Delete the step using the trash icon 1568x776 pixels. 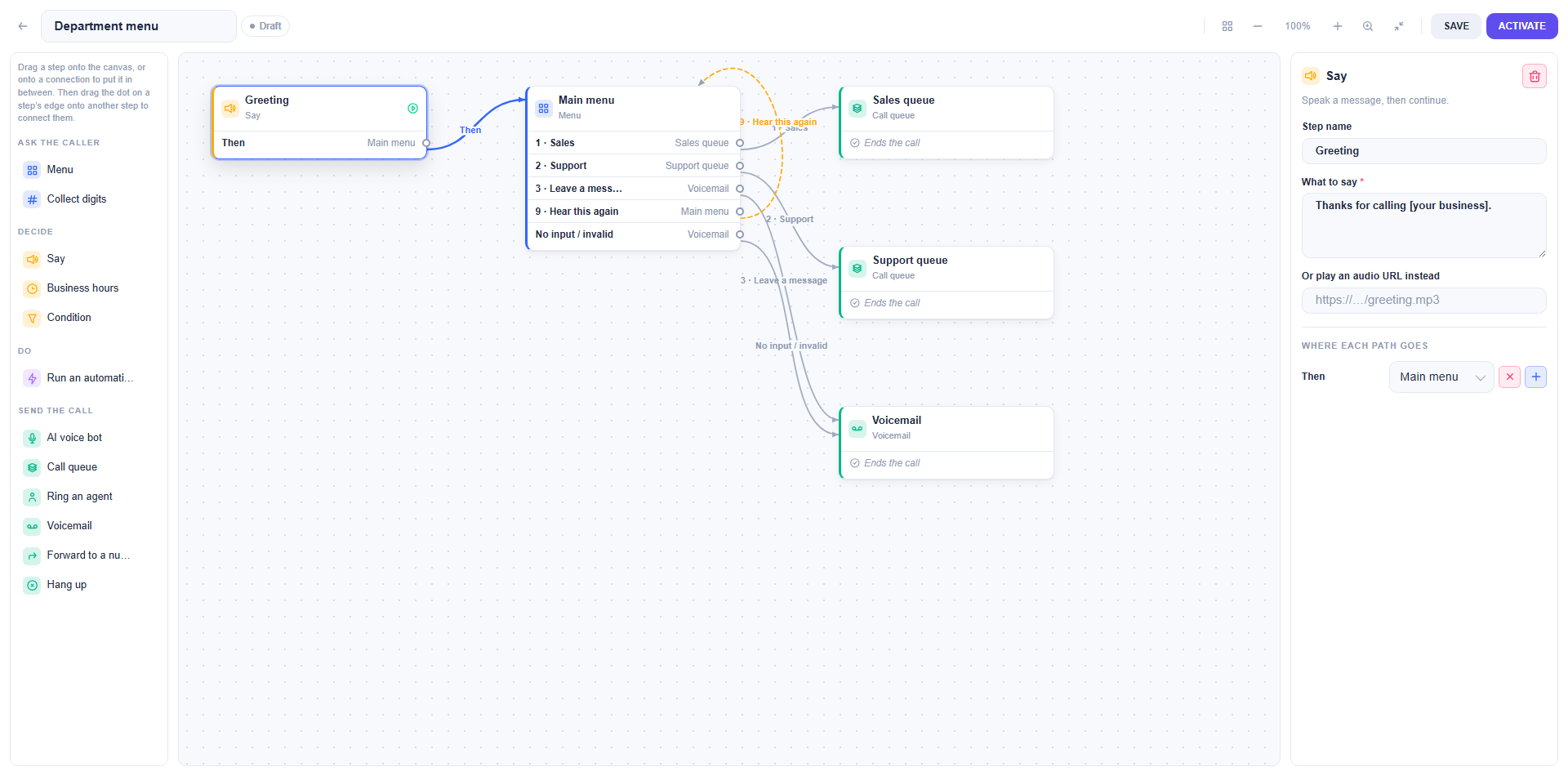(x=1535, y=76)
